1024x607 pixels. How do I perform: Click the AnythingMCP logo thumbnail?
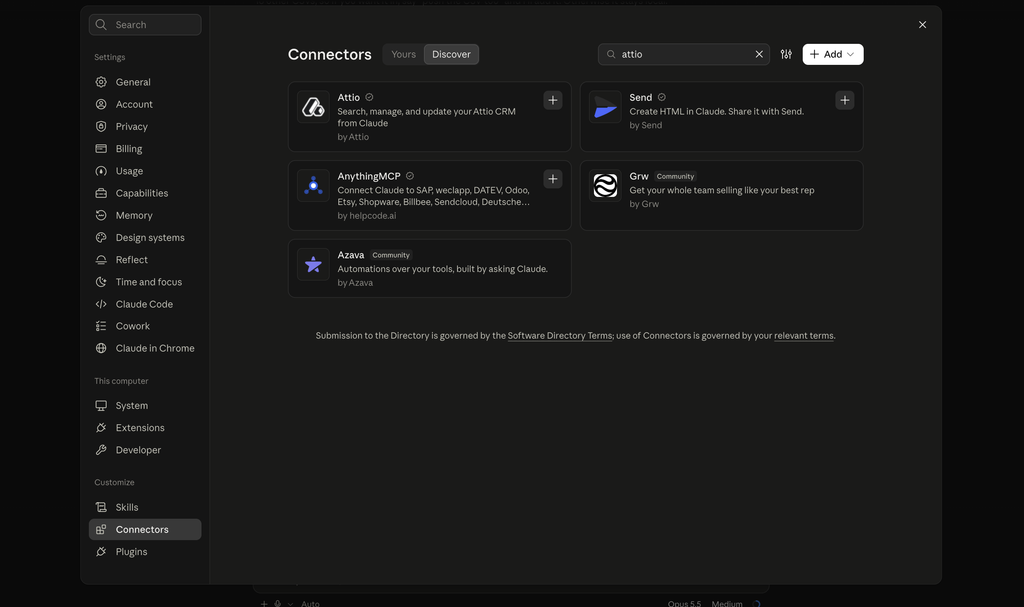click(313, 186)
